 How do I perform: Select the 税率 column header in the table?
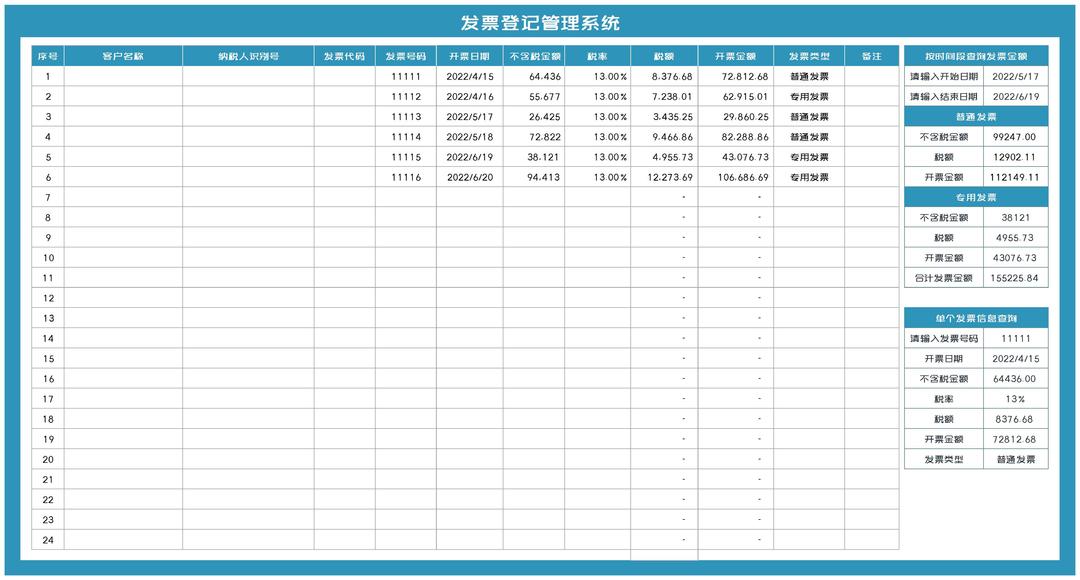[x=597, y=56]
